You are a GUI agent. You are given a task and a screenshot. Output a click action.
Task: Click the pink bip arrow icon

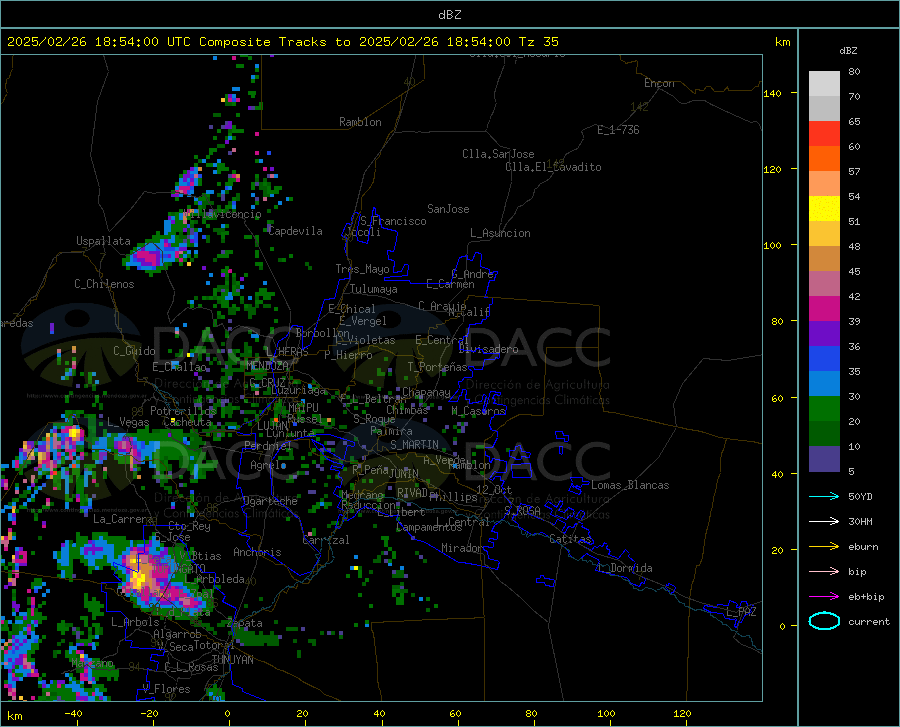[824, 571]
